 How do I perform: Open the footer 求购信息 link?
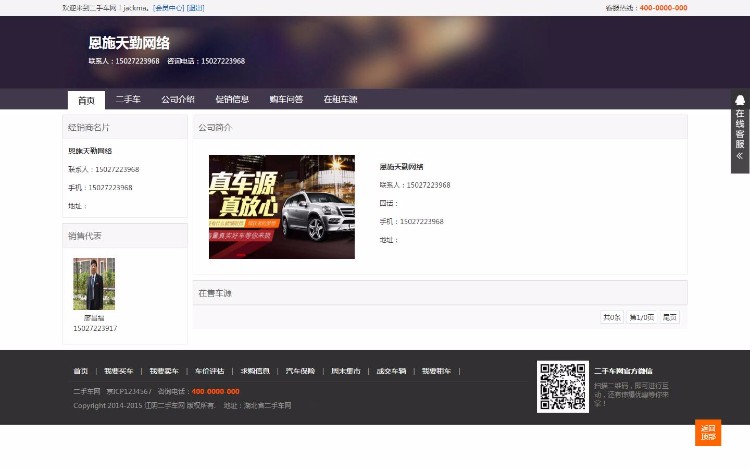(255, 371)
